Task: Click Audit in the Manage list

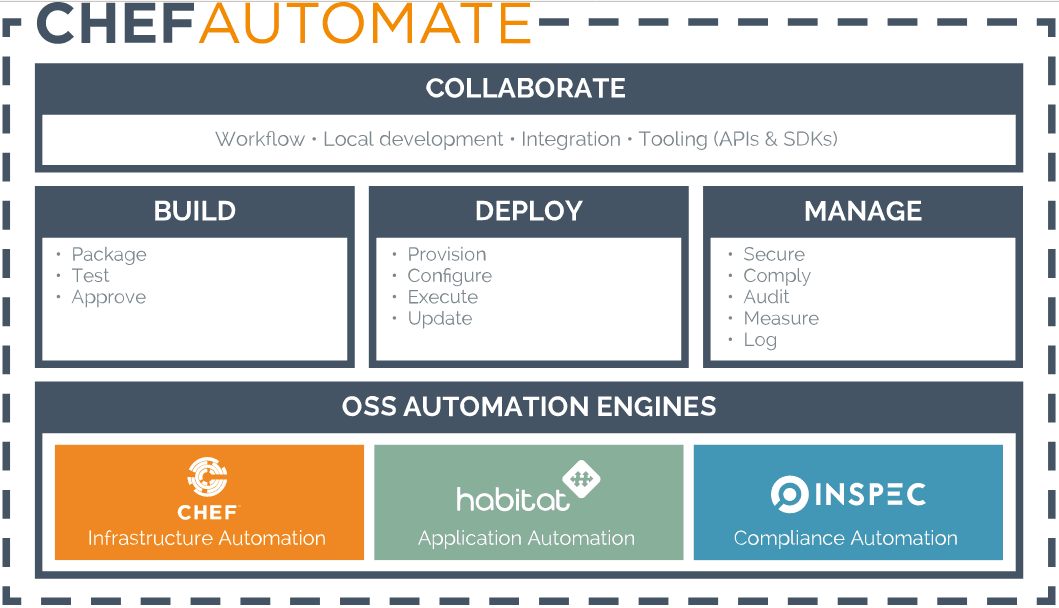Action: 766,297
